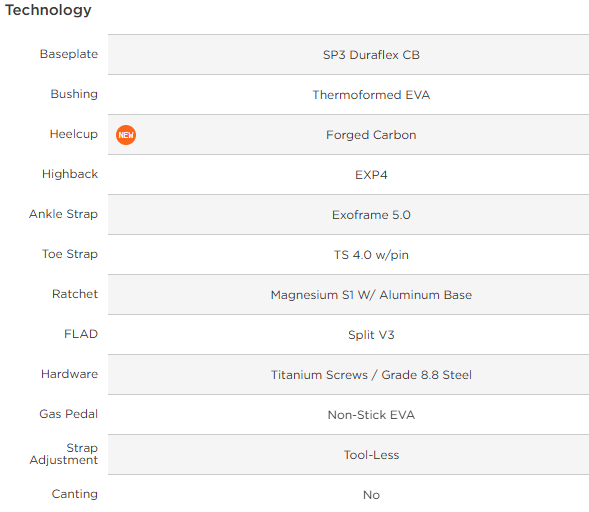Click the Bushing spec label

pyautogui.click(x=74, y=94)
